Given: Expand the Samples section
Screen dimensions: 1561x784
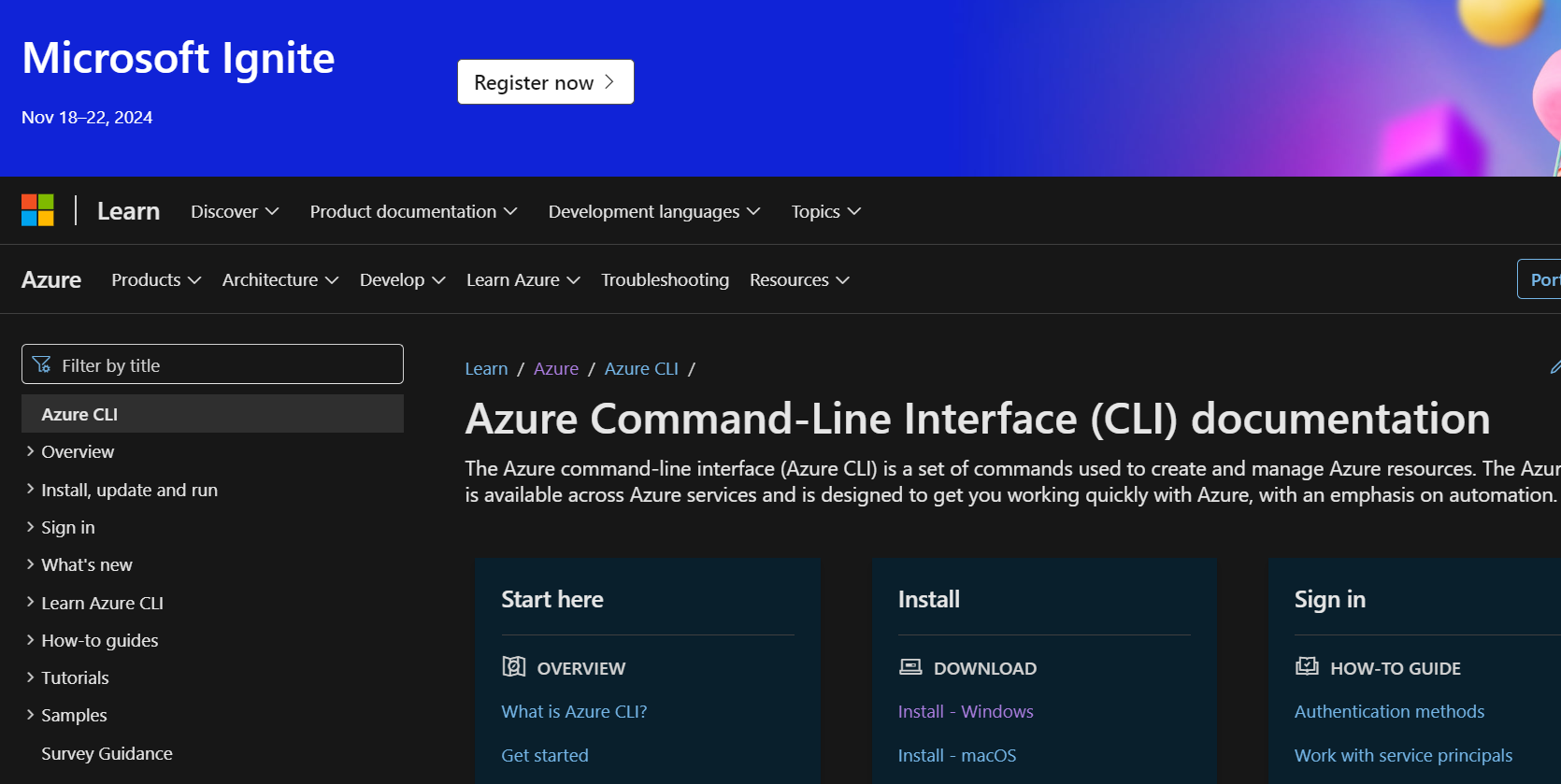Looking at the screenshot, I should click(x=66, y=715).
